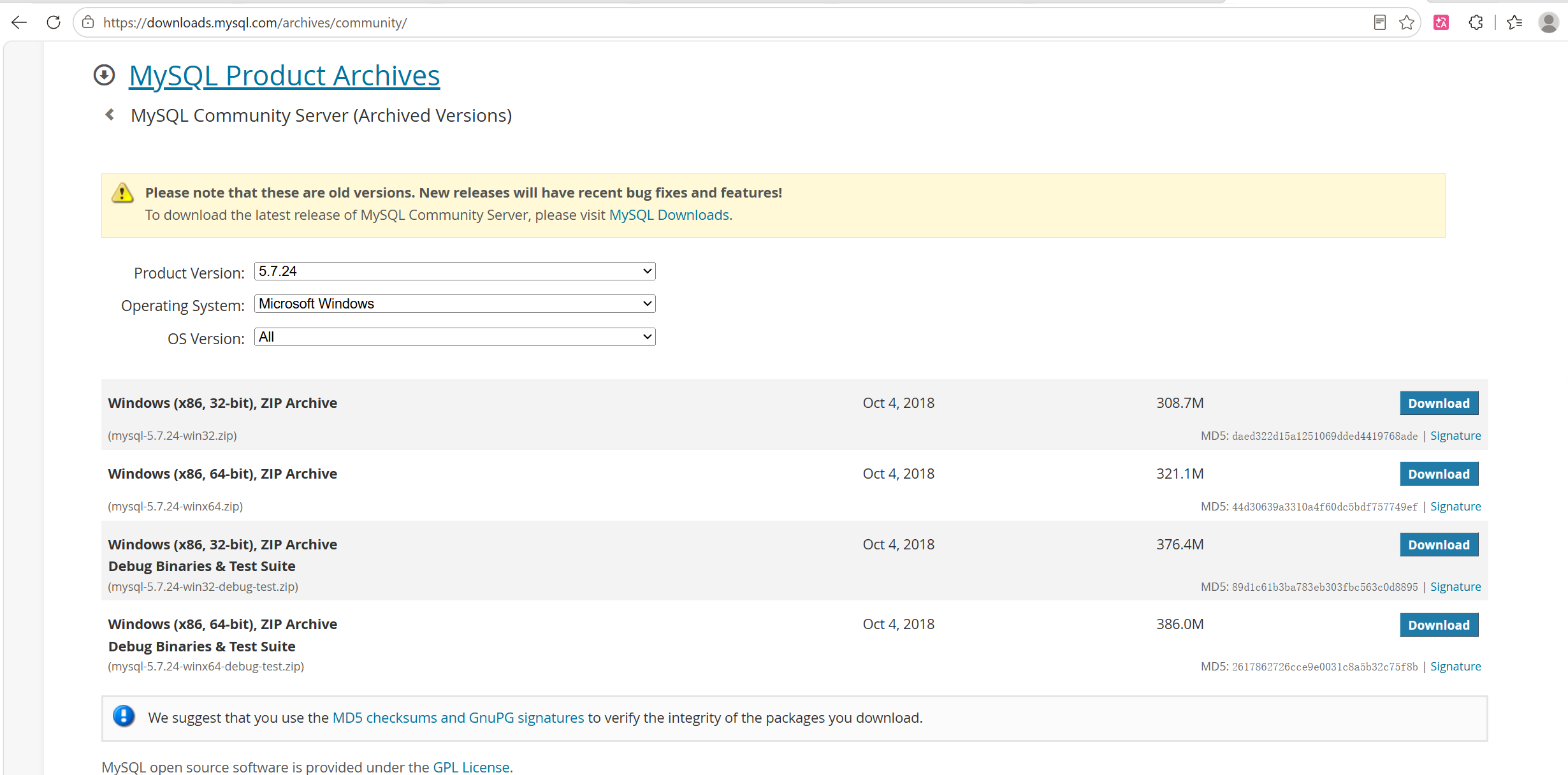Click the 308.7M file size
This screenshot has height=775, width=1568.
[x=1180, y=403]
